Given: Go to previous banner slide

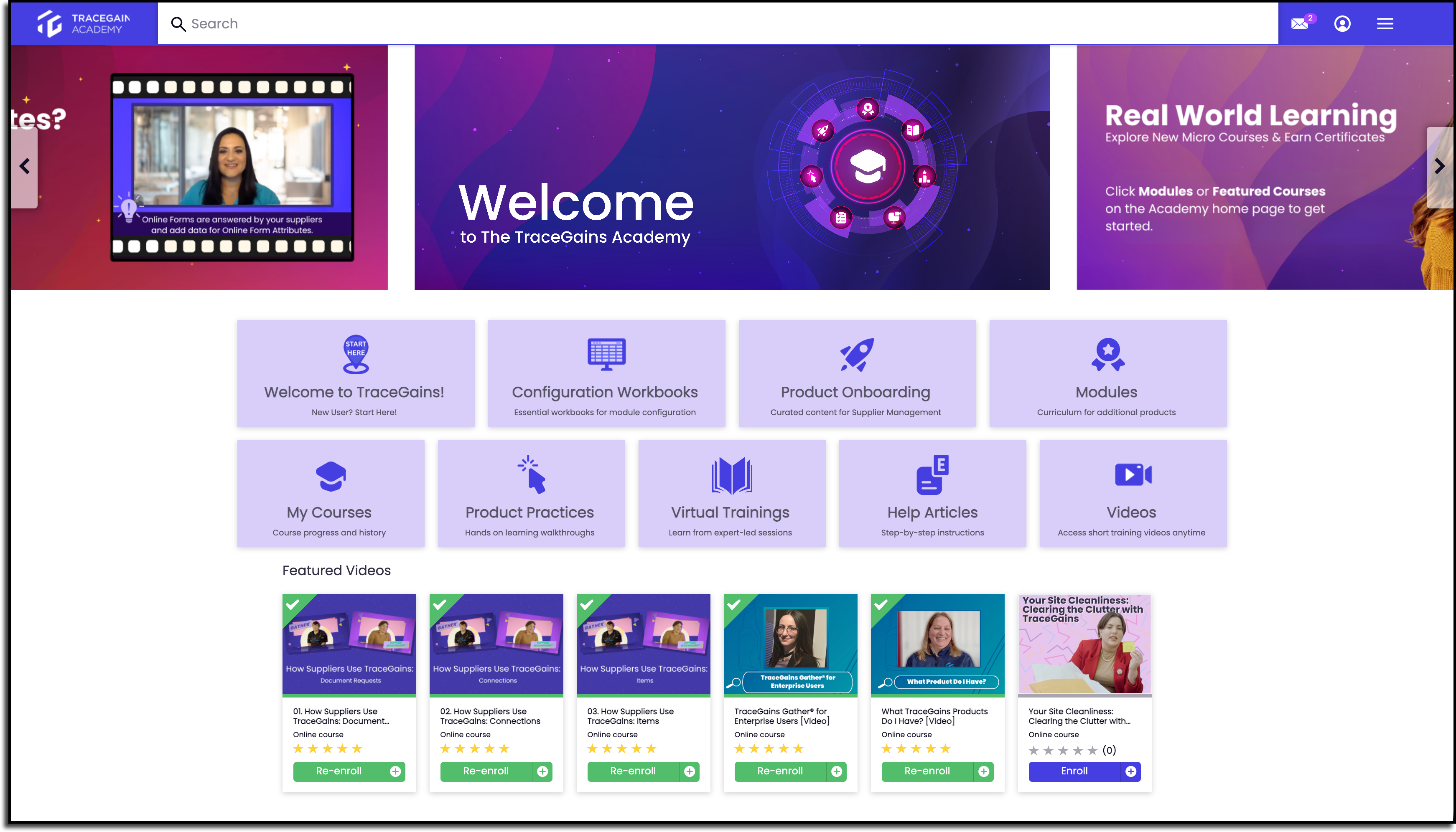Looking at the screenshot, I should click(24, 166).
